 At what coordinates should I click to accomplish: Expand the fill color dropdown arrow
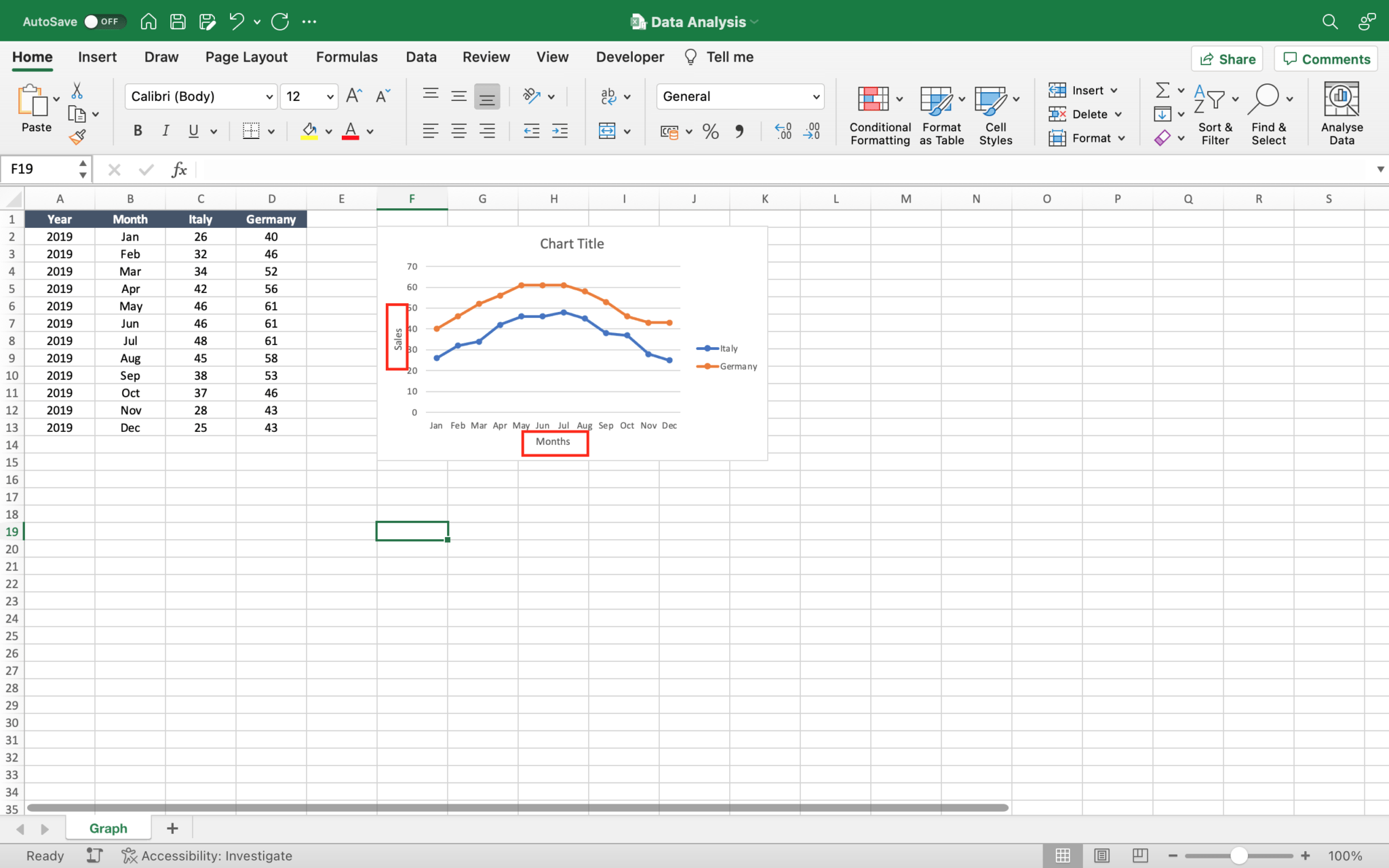pyautogui.click(x=328, y=131)
